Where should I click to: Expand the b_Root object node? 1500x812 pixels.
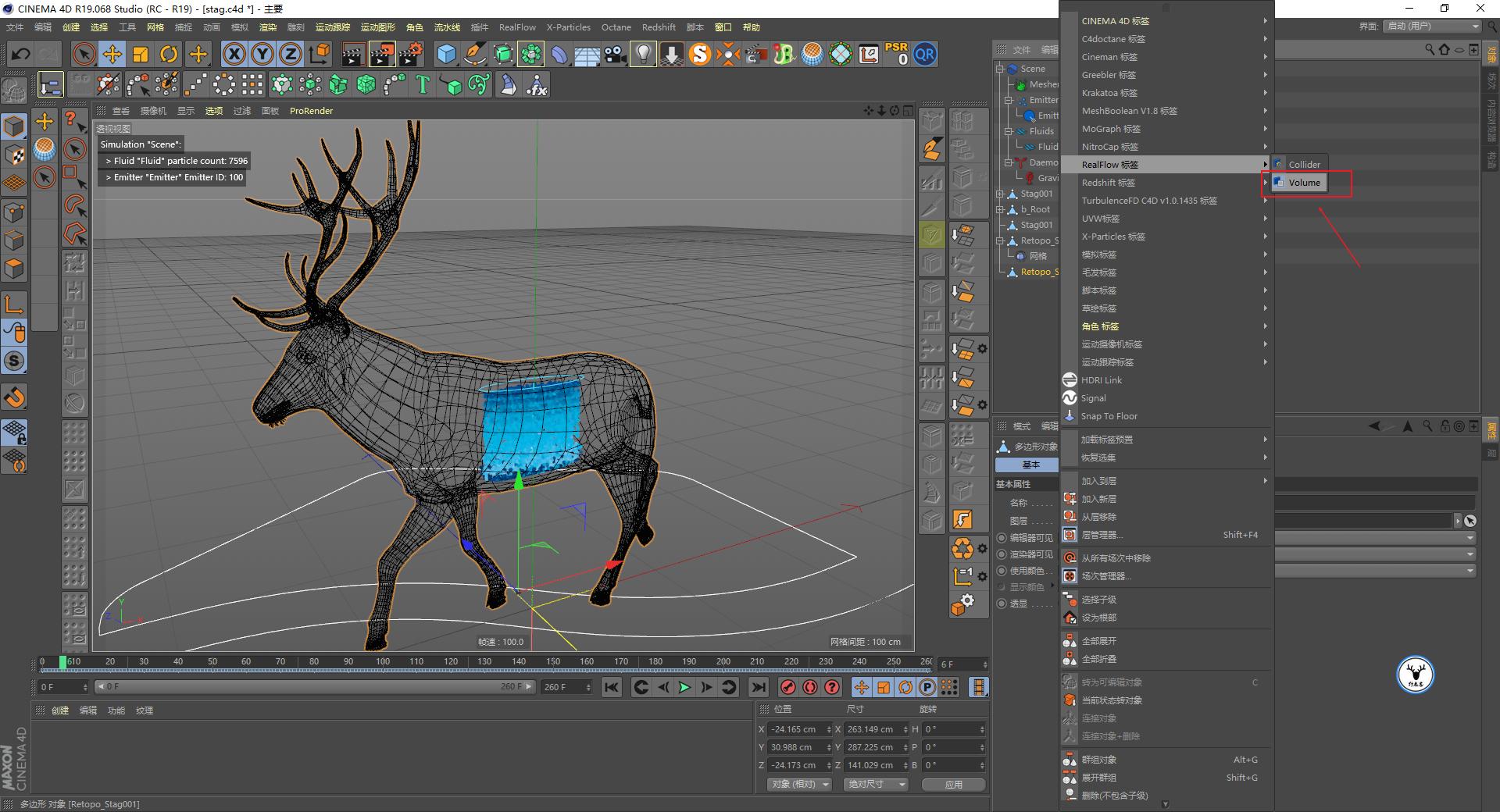tap(1000, 209)
